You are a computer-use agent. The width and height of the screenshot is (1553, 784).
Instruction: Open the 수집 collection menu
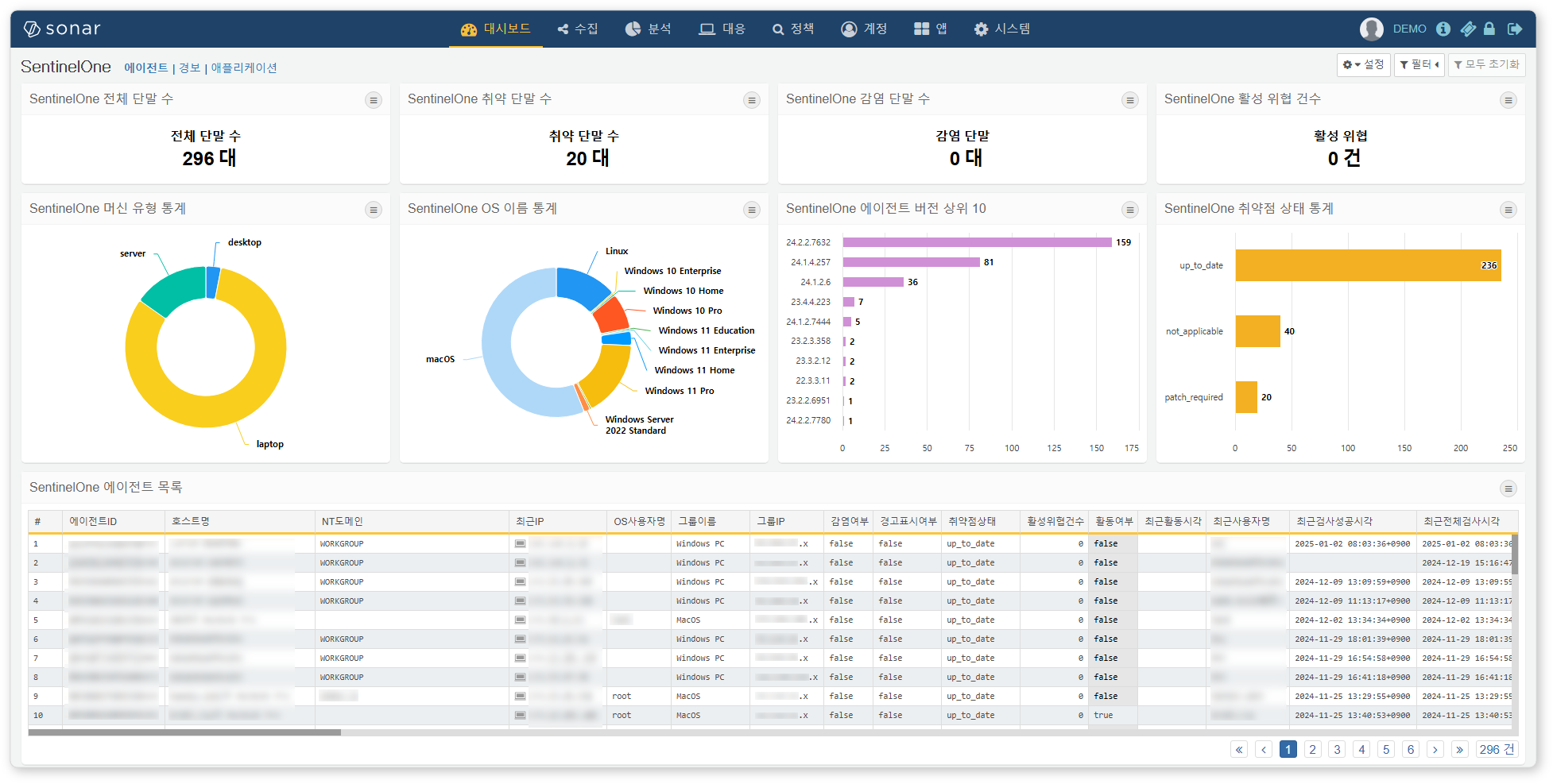[x=578, y=29]
